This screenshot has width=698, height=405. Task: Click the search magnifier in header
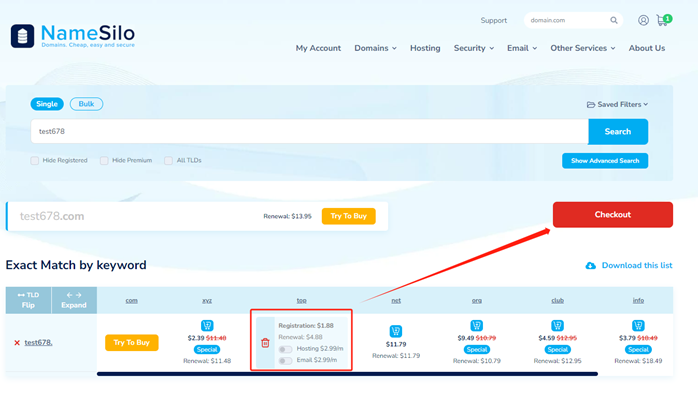pyautogui.click(x=614, y=20)
